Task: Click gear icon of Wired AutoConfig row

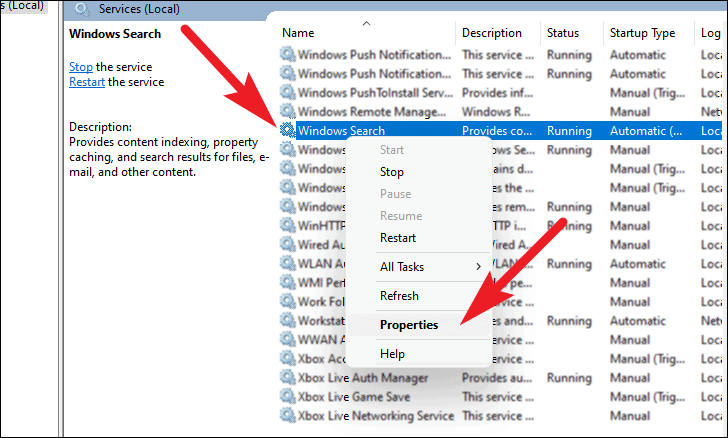Action: [x=287, y=244]
